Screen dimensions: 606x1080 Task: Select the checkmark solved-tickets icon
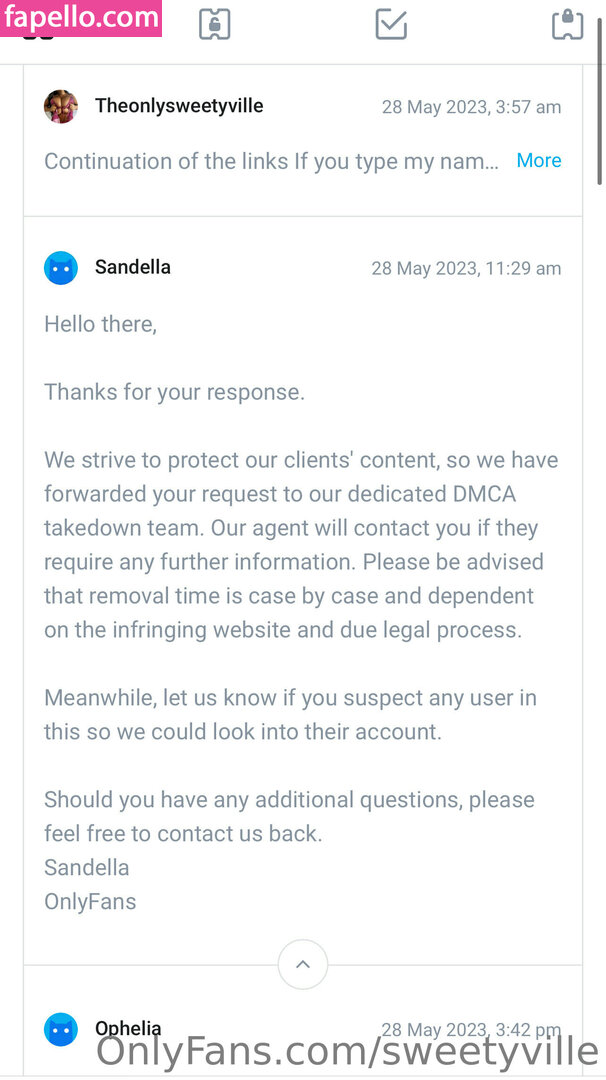pyautogui.click(x=391, y=24)
